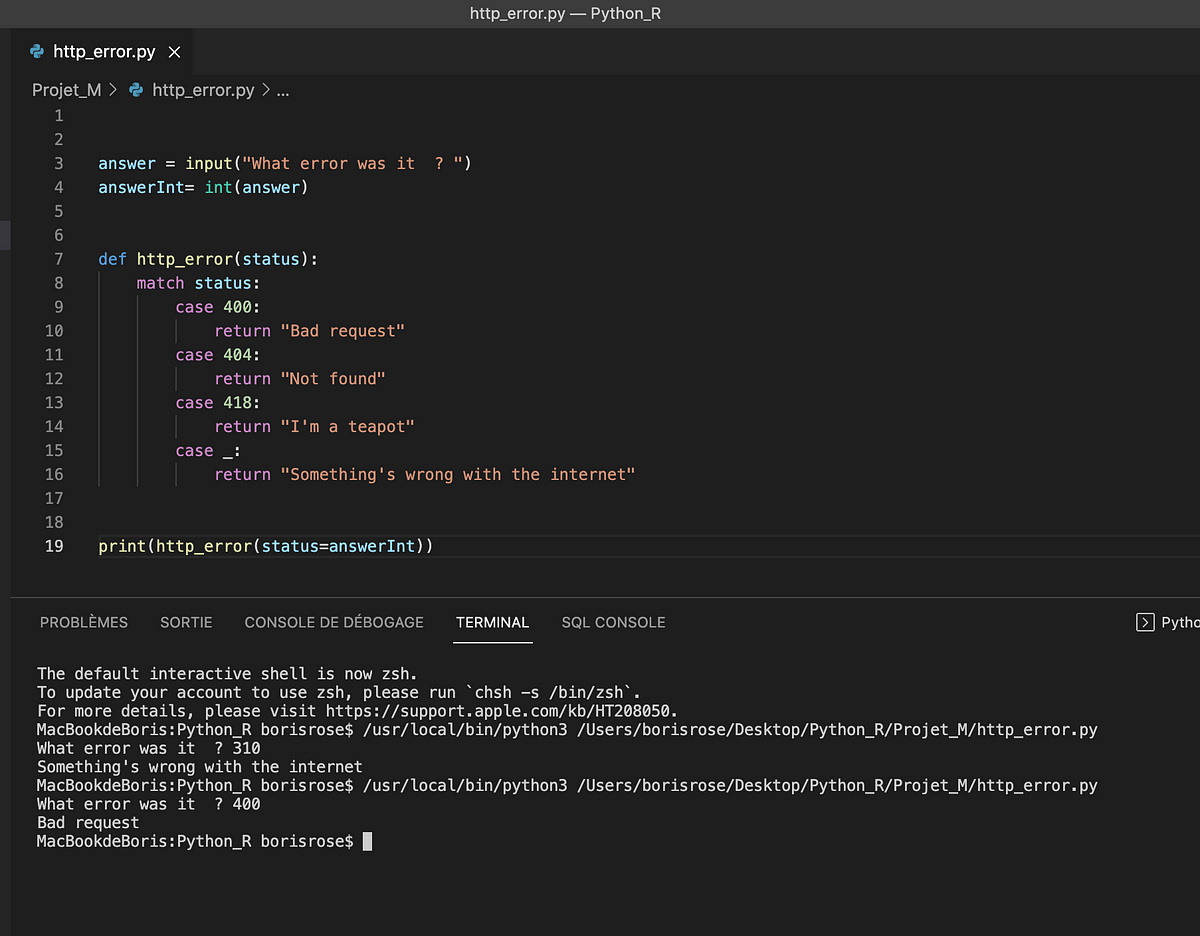Select the TERMINAL panel tab
1200x936 pixels.
(x=492, y=622)
